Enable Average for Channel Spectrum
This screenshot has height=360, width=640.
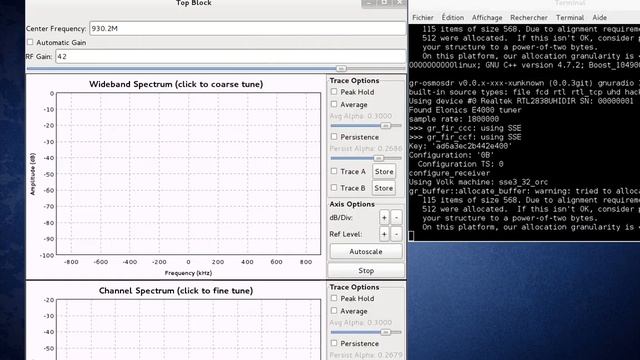[x=334, y=311]
